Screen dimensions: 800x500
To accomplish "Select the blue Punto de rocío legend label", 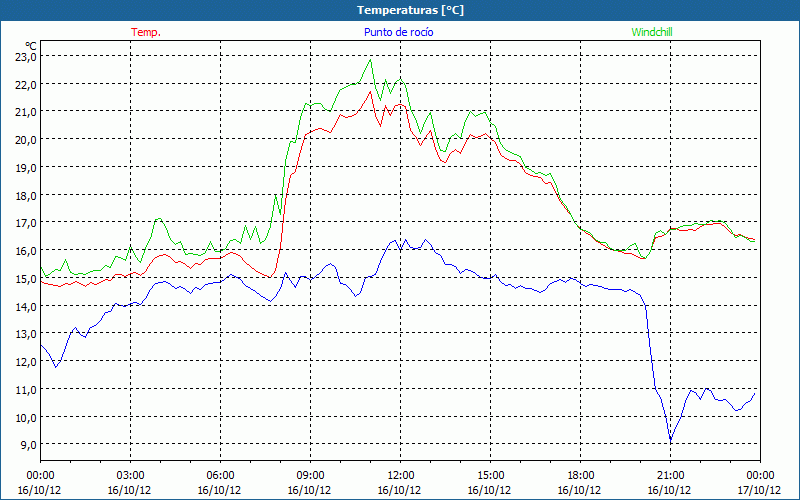I will click(398, 32).
